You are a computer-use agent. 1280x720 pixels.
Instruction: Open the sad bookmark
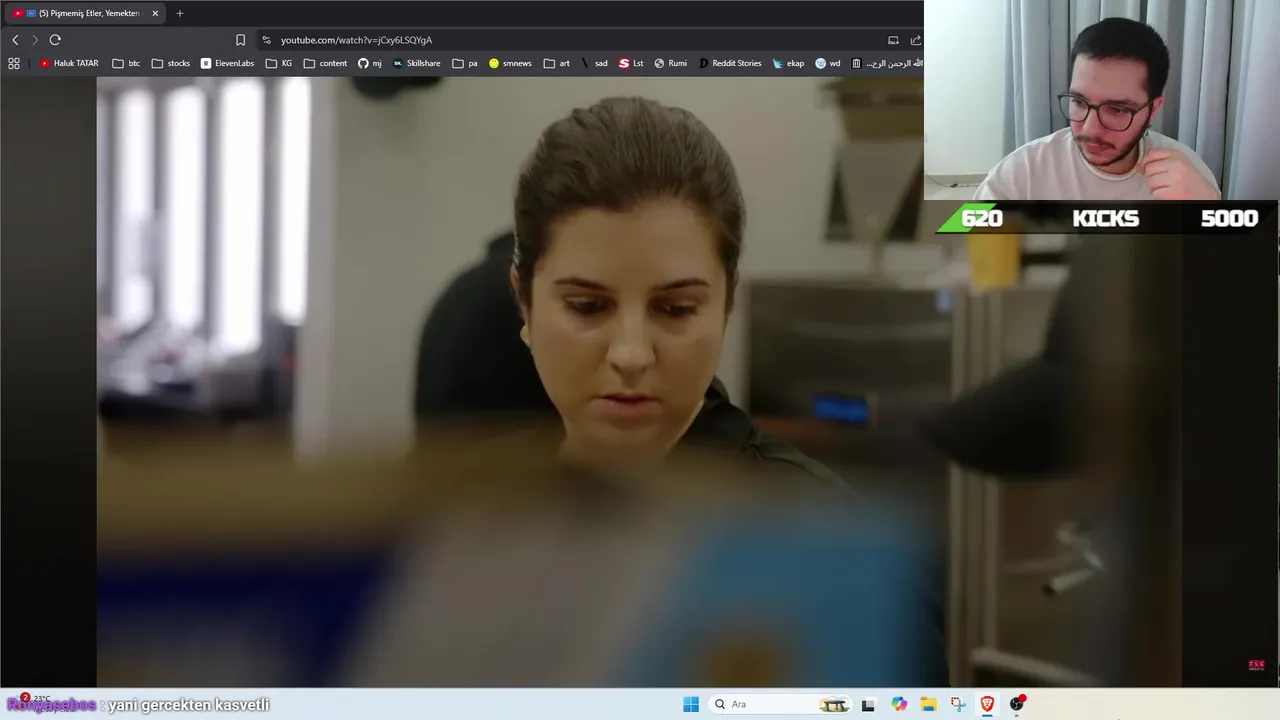pos(594,63)
